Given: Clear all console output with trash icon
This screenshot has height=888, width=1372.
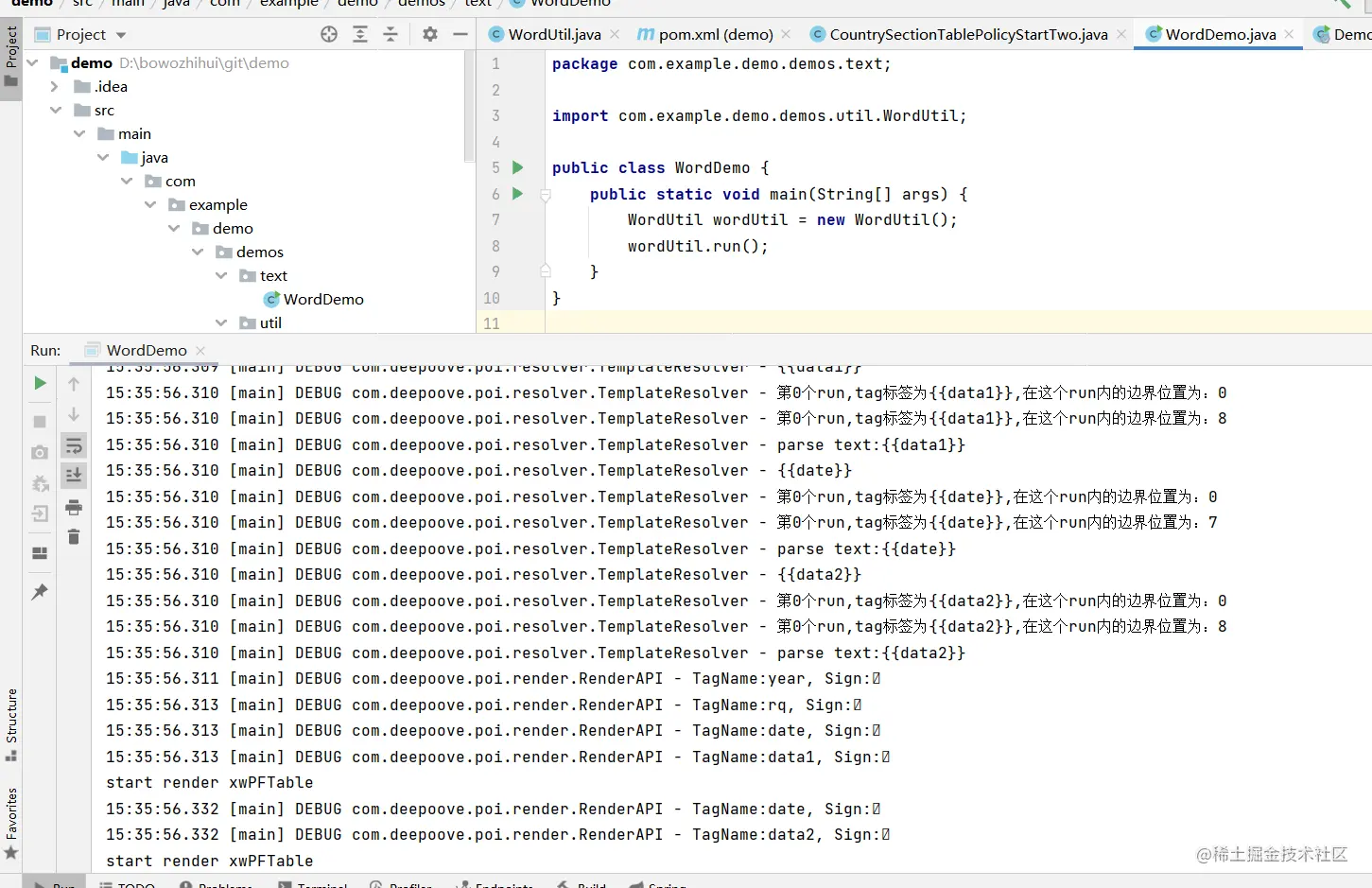Looking at the screenshot, I should (x=74, y=537).
